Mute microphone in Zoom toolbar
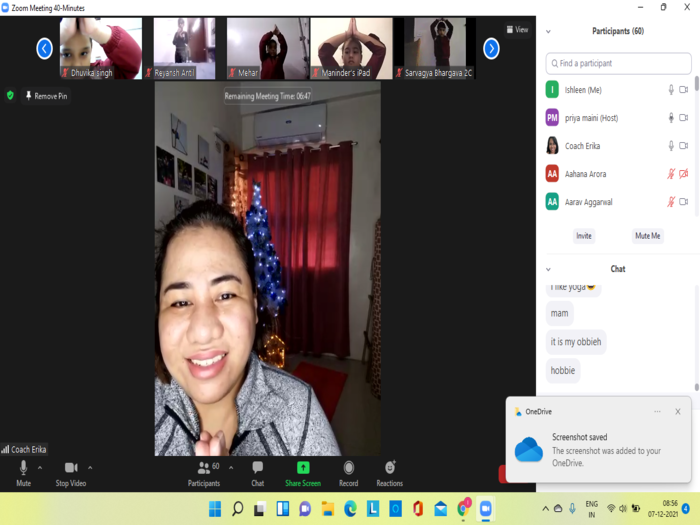This screenshot has height=525, width=700. click(23, 474)
